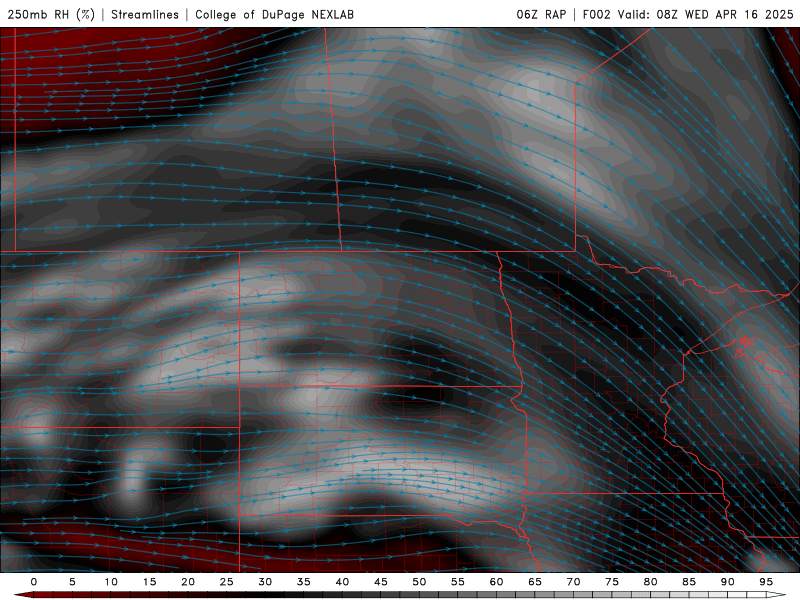Click the '65' label on the colorbar
Viewport: 800px width, 600px height.
coord(535,582)
